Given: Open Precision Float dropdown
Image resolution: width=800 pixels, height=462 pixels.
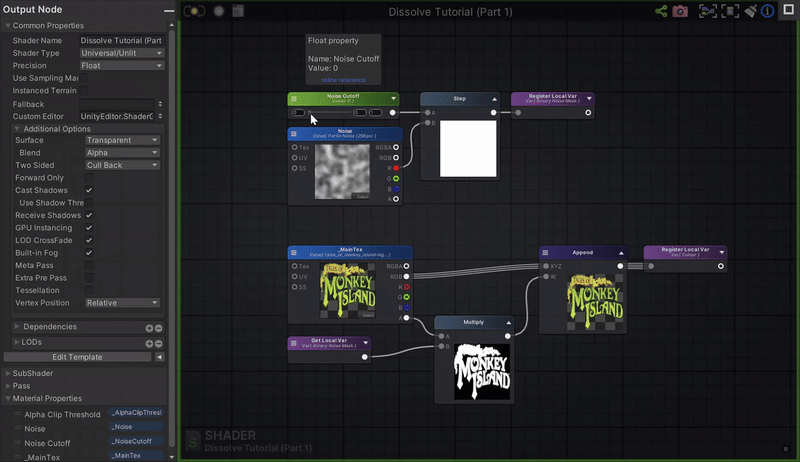Looking at the screenshot, I should 122,65.
